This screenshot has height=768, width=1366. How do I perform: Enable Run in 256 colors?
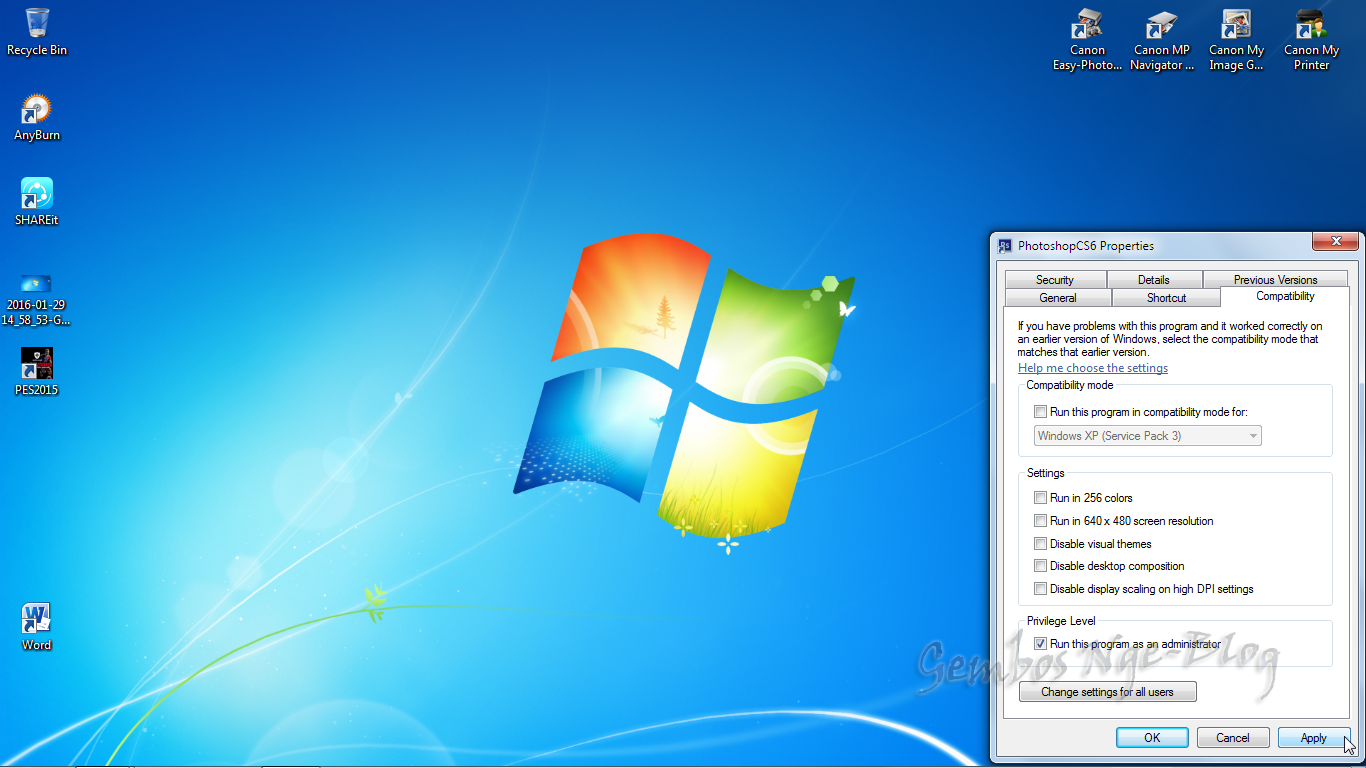[x=1040, y=497]
